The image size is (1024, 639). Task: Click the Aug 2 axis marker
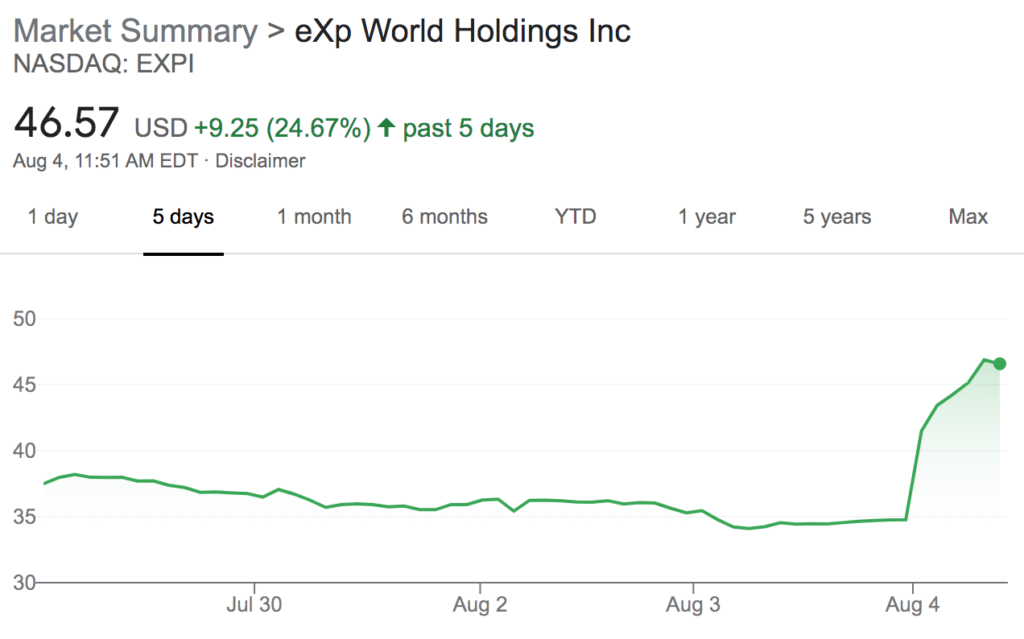(480, 604)
